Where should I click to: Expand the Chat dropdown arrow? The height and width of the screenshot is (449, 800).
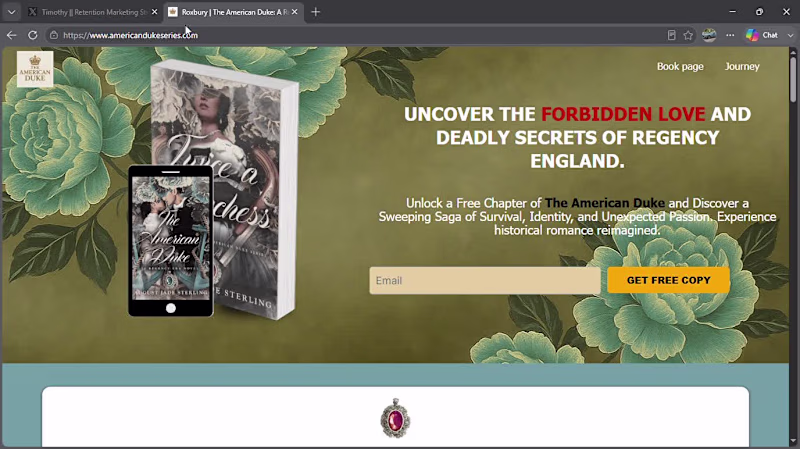click(790, 35)
